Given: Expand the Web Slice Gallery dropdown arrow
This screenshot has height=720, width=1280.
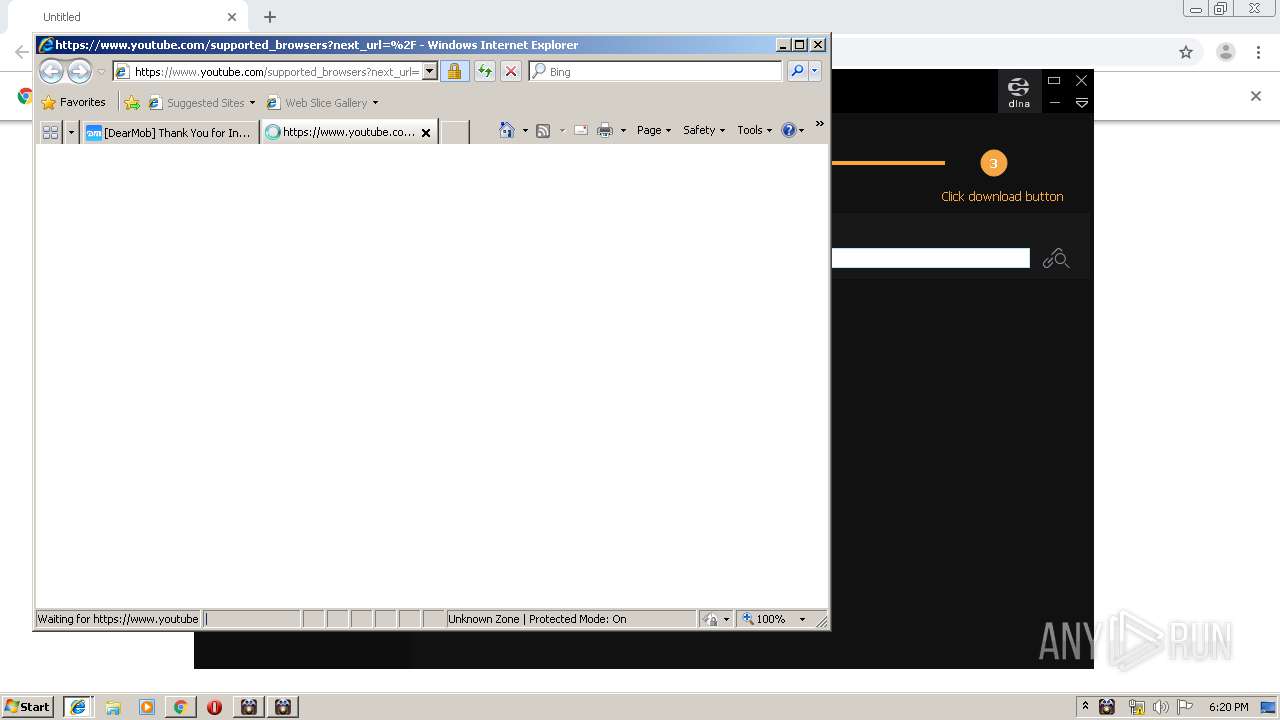Looking at the screenshot, I should [x=376, y=103].
